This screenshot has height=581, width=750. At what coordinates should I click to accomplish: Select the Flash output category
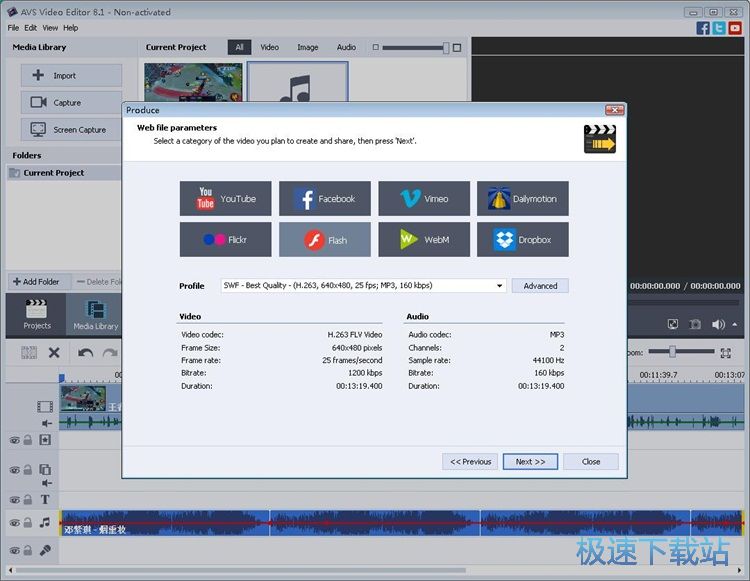click(325, 239)
